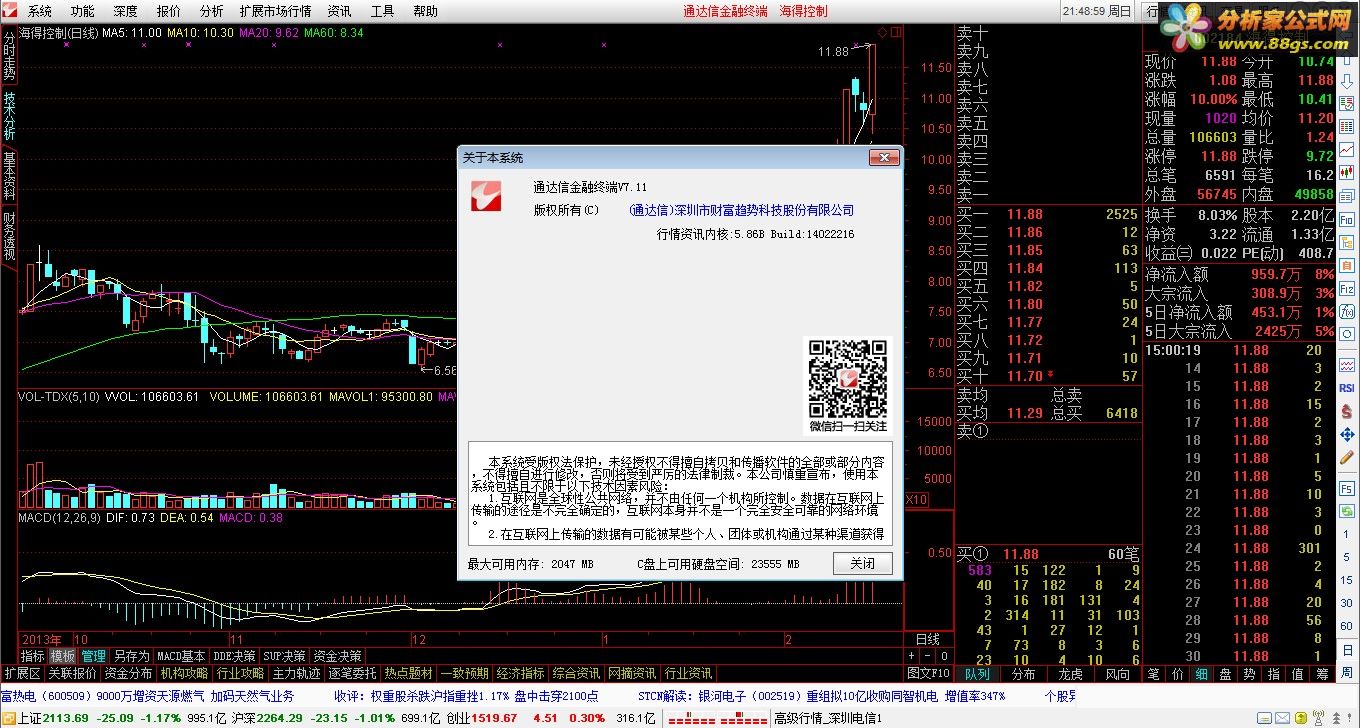Click the app logo left of 系统 menu
This screenshot has height=728, width=1360.
(x=11, y=11)
